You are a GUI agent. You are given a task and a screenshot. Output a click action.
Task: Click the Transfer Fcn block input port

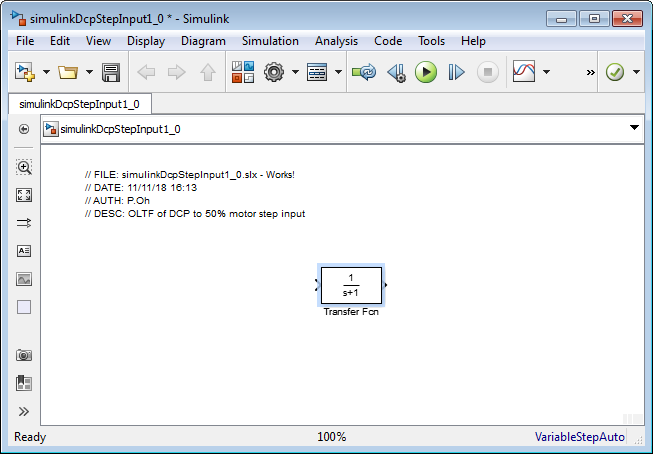click(317, 285)
